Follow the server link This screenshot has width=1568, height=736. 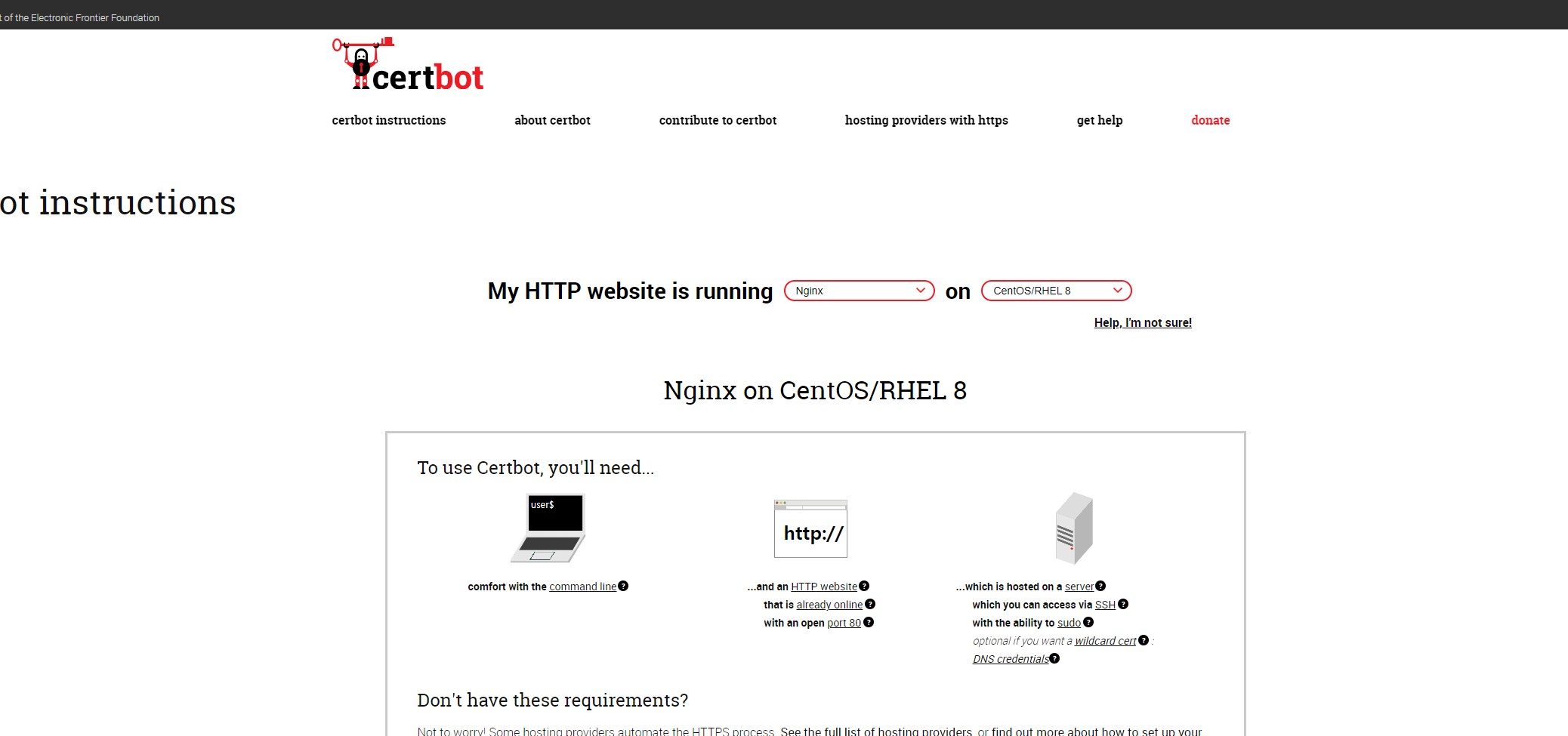(x=1079, y=587)
